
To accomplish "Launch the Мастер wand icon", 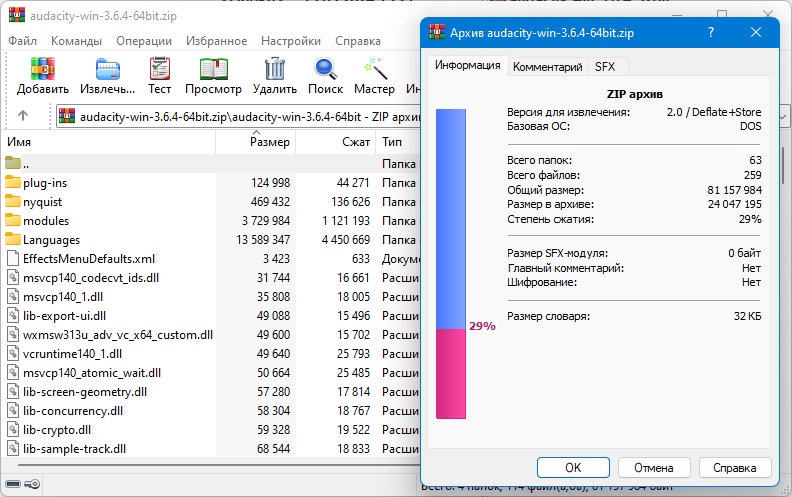I will coord(374,69).
